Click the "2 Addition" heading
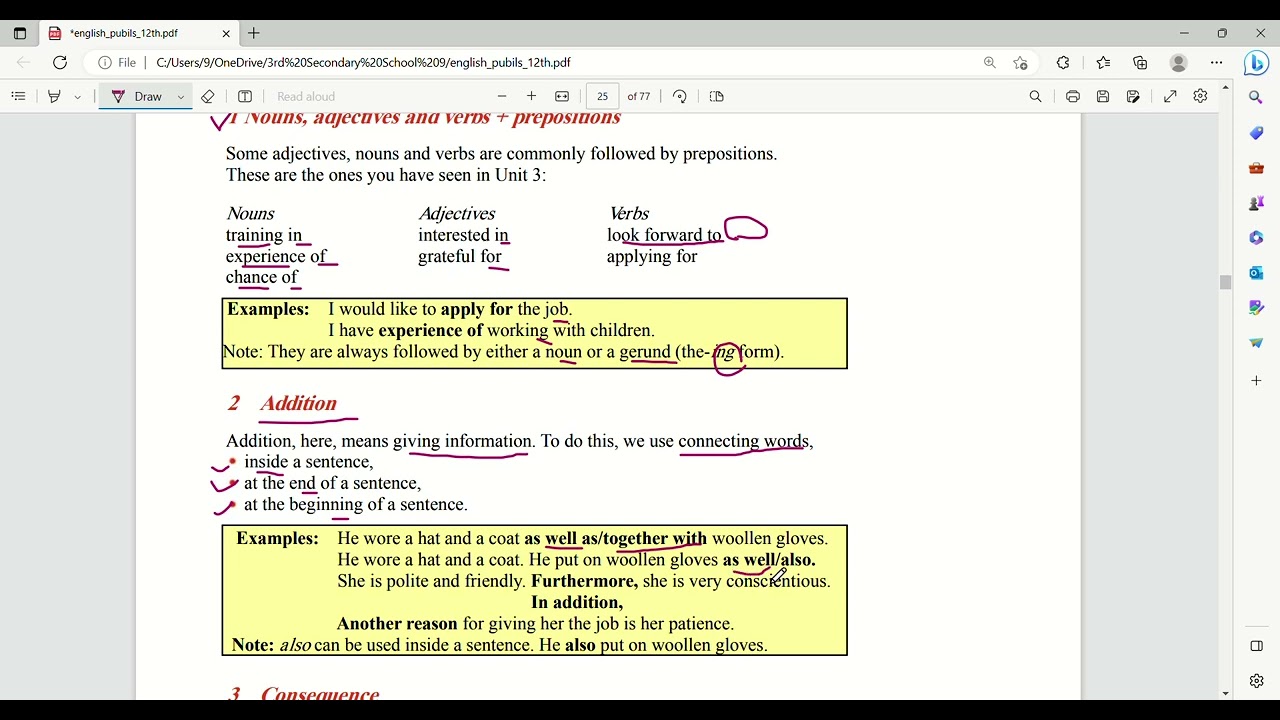The image size is (1280, 720). pyautogui.click(x=282, y=403)
